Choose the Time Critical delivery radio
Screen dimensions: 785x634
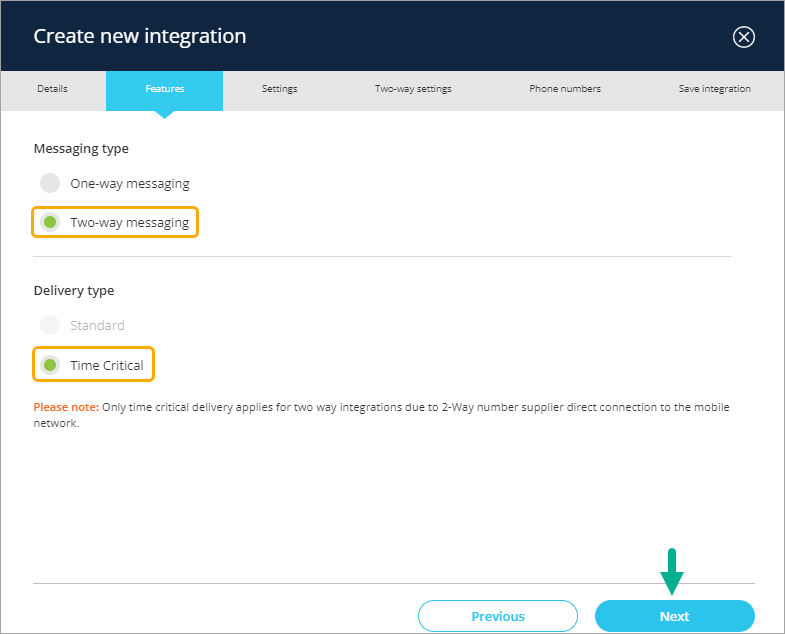(50, 365)
